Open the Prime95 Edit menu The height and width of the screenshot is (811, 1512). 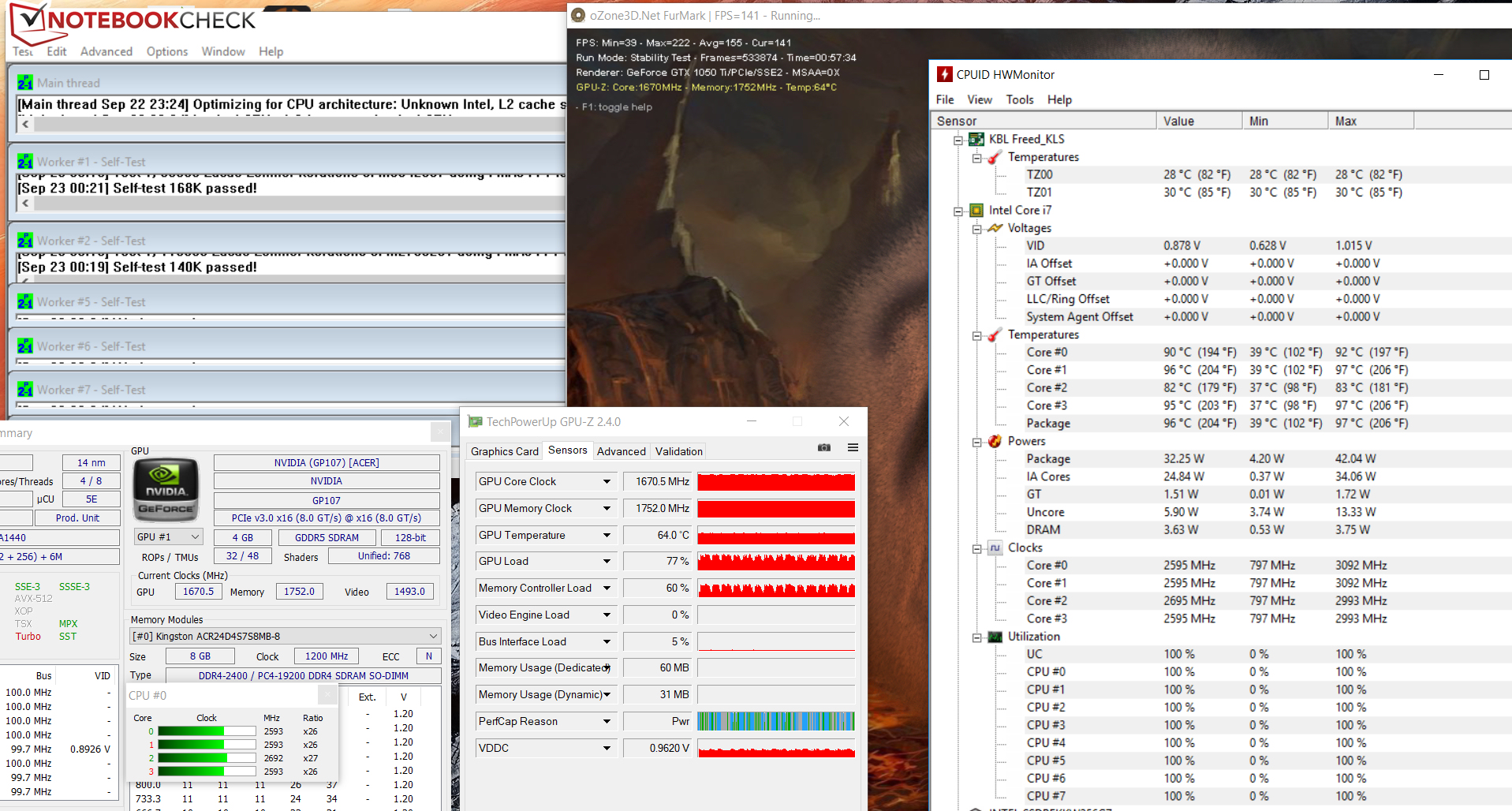(x=57, y=51)
